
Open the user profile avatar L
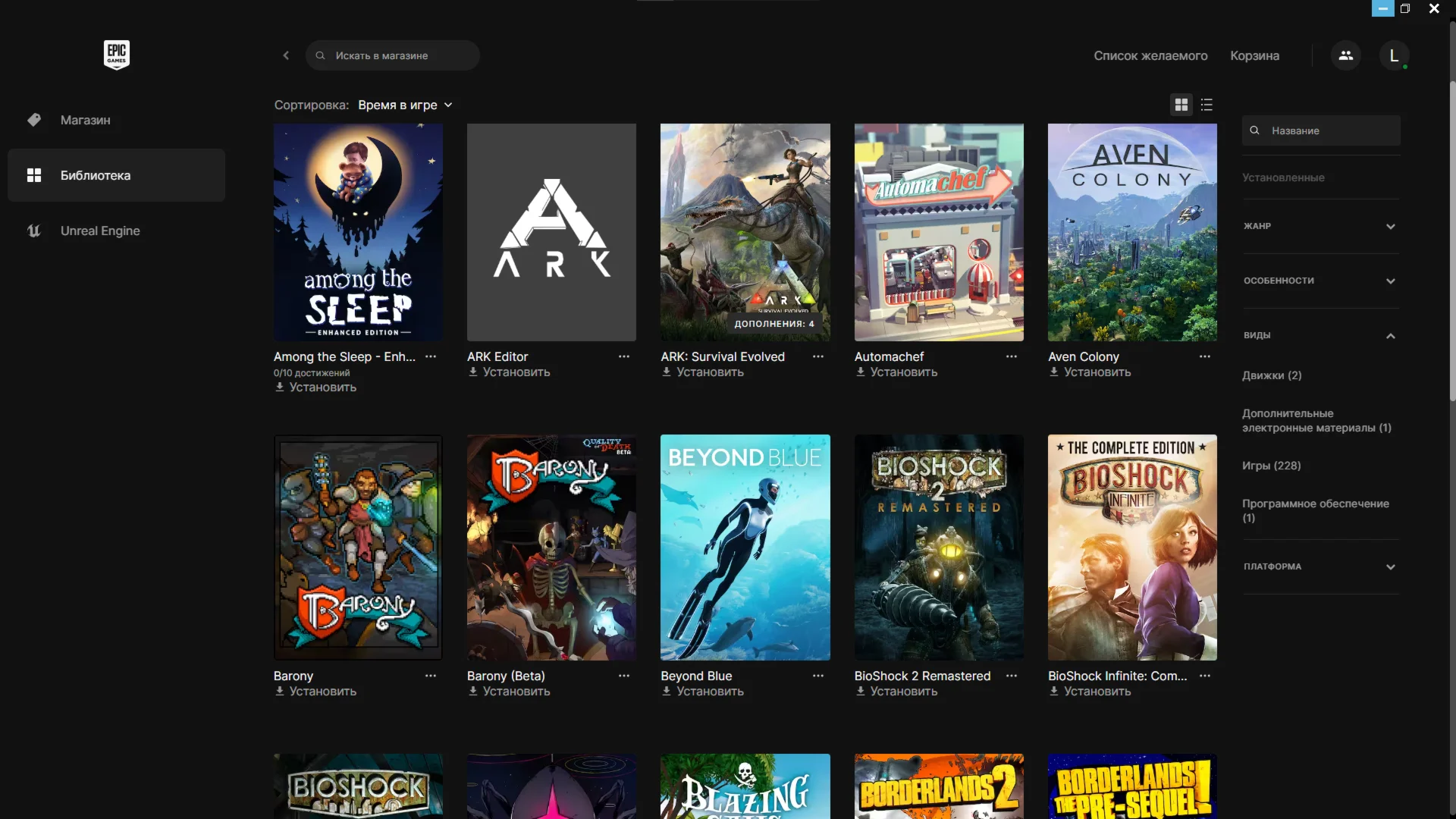point(1393,55)
